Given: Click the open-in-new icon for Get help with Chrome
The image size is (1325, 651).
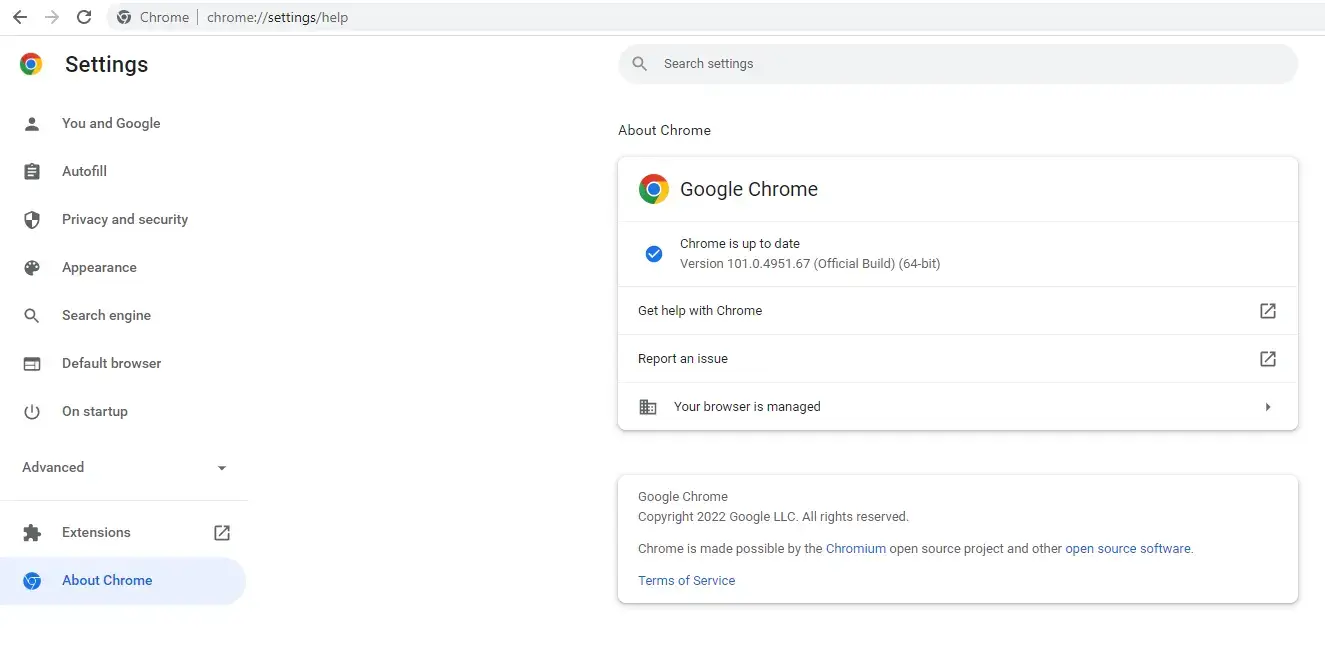Looking at the screenshot, I should pos(1268,311).
